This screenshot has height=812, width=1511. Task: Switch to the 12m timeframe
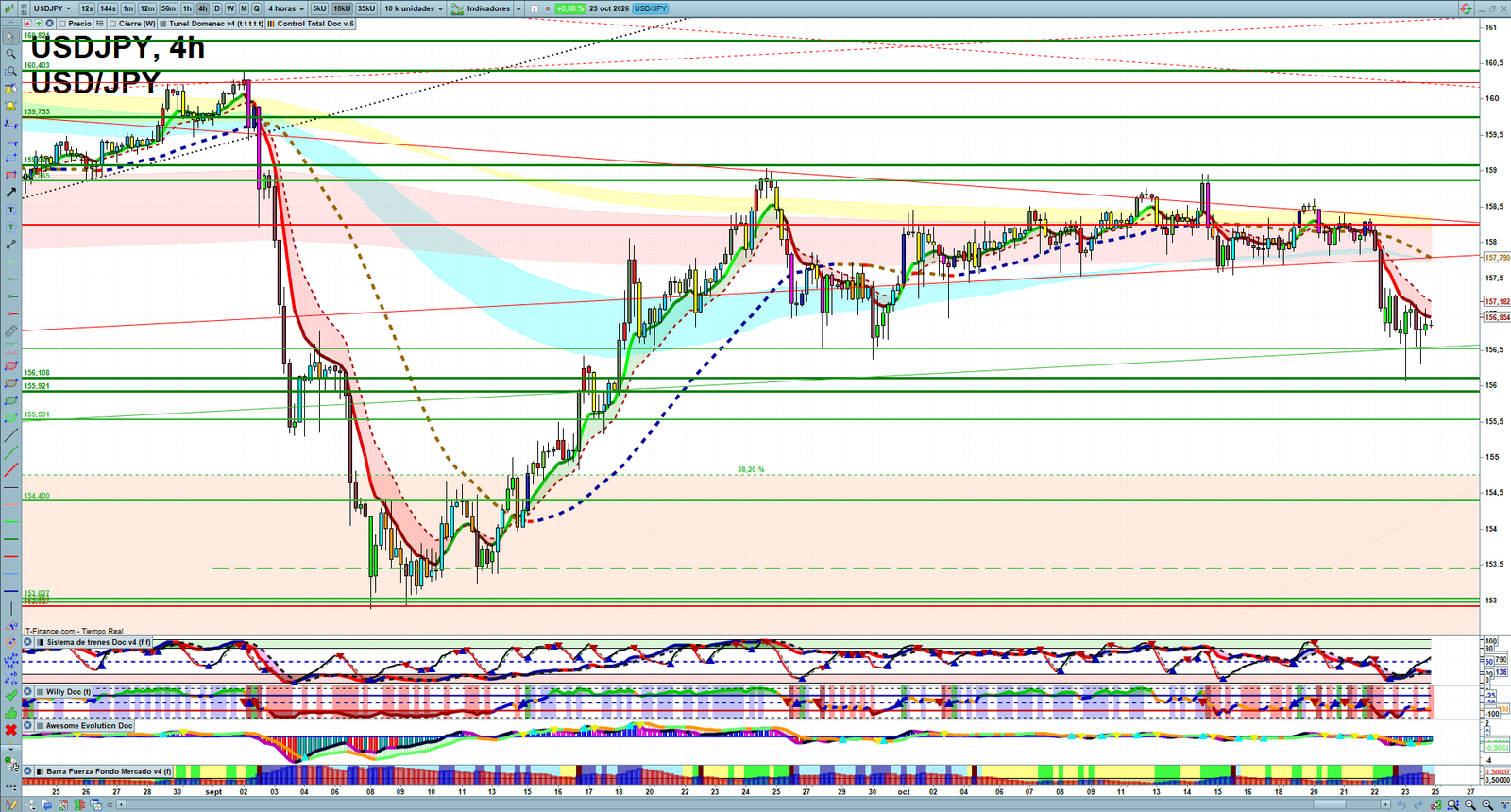pos(147,8)
